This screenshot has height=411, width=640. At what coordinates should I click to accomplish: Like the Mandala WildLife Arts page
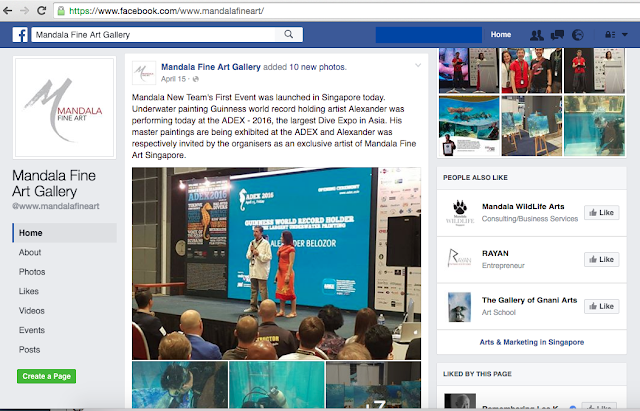602,213
